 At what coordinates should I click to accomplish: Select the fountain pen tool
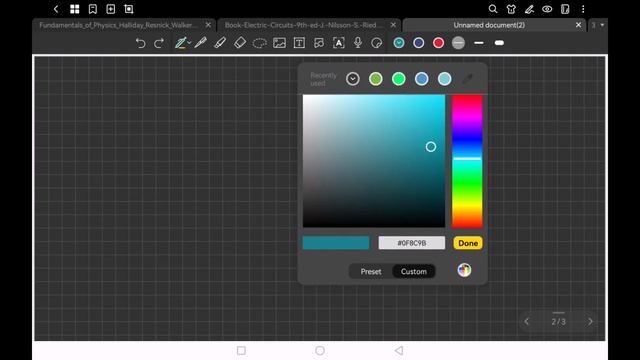pyautogui.click(x=200, y=43)
